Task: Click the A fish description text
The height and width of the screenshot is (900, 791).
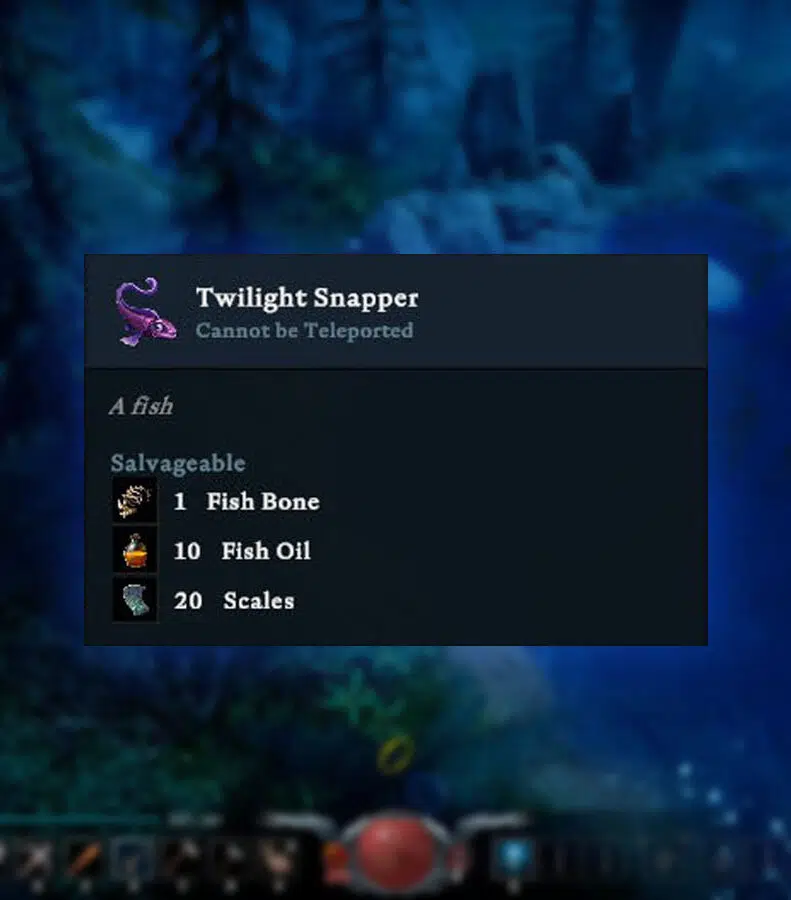Action: (x=141, y=406)
